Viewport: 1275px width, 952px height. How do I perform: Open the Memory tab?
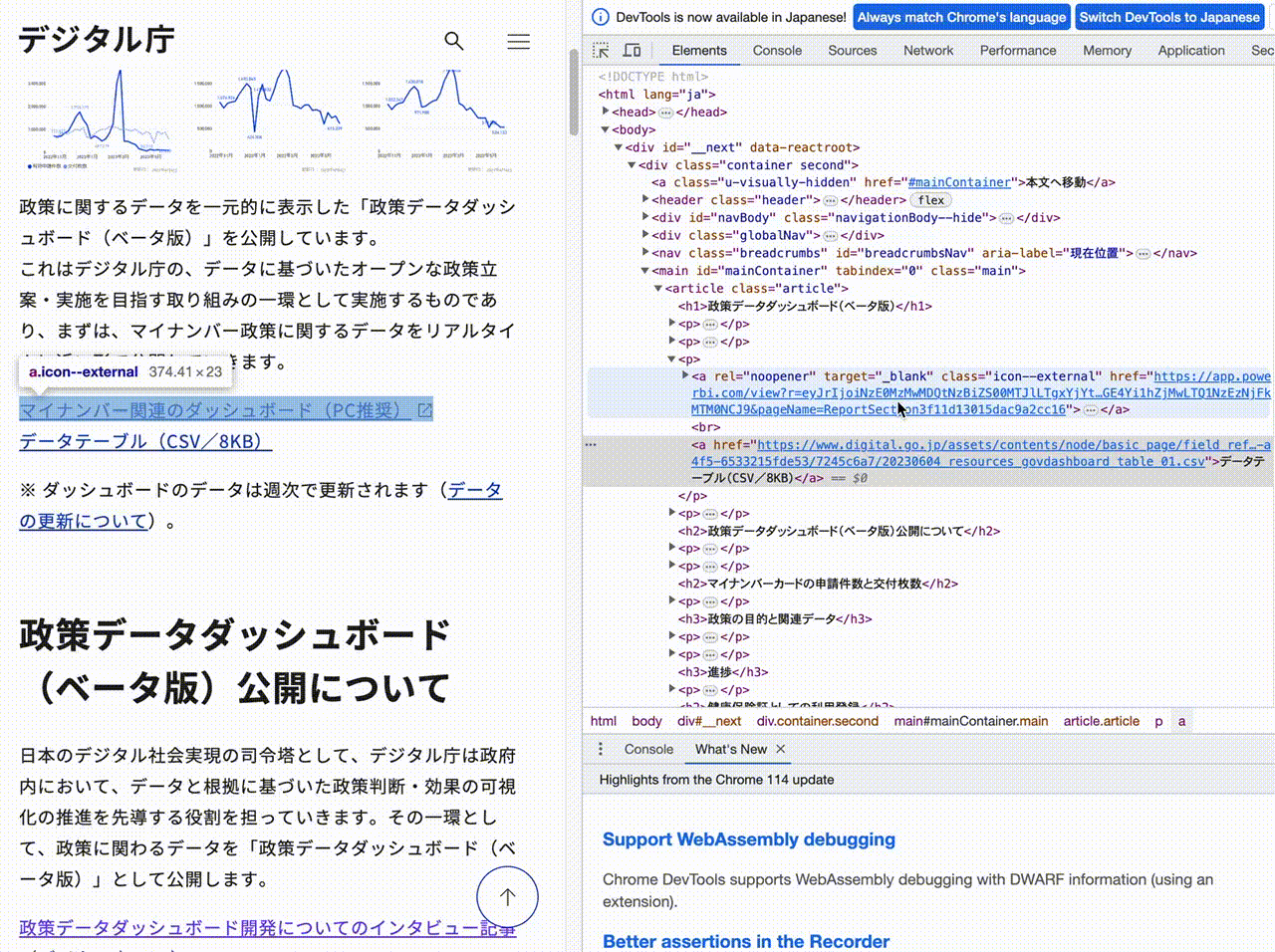pos(1107,50)
